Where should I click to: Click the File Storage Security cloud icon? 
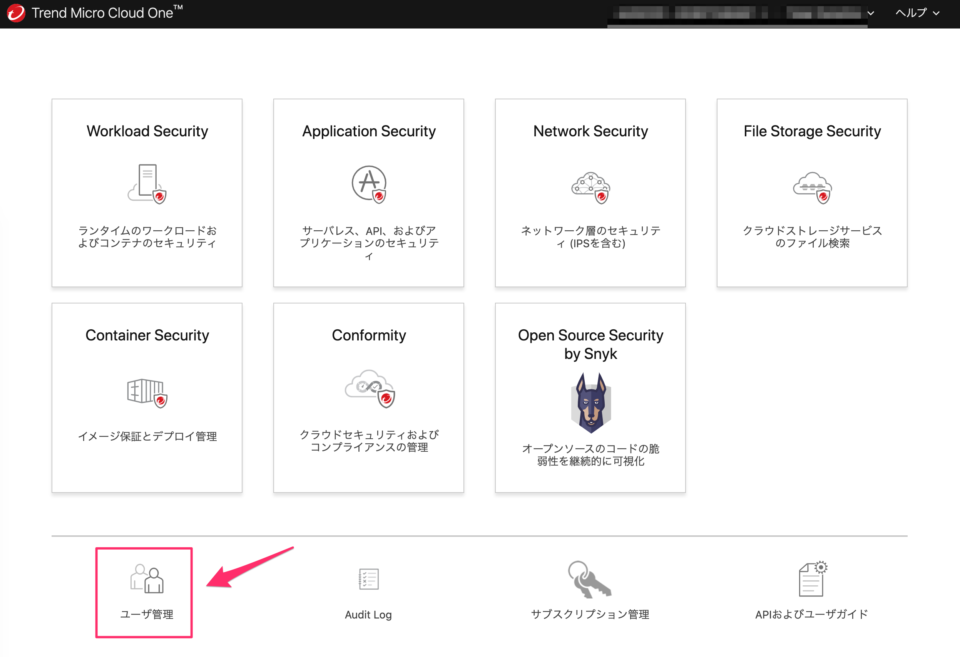click(811, 184)
